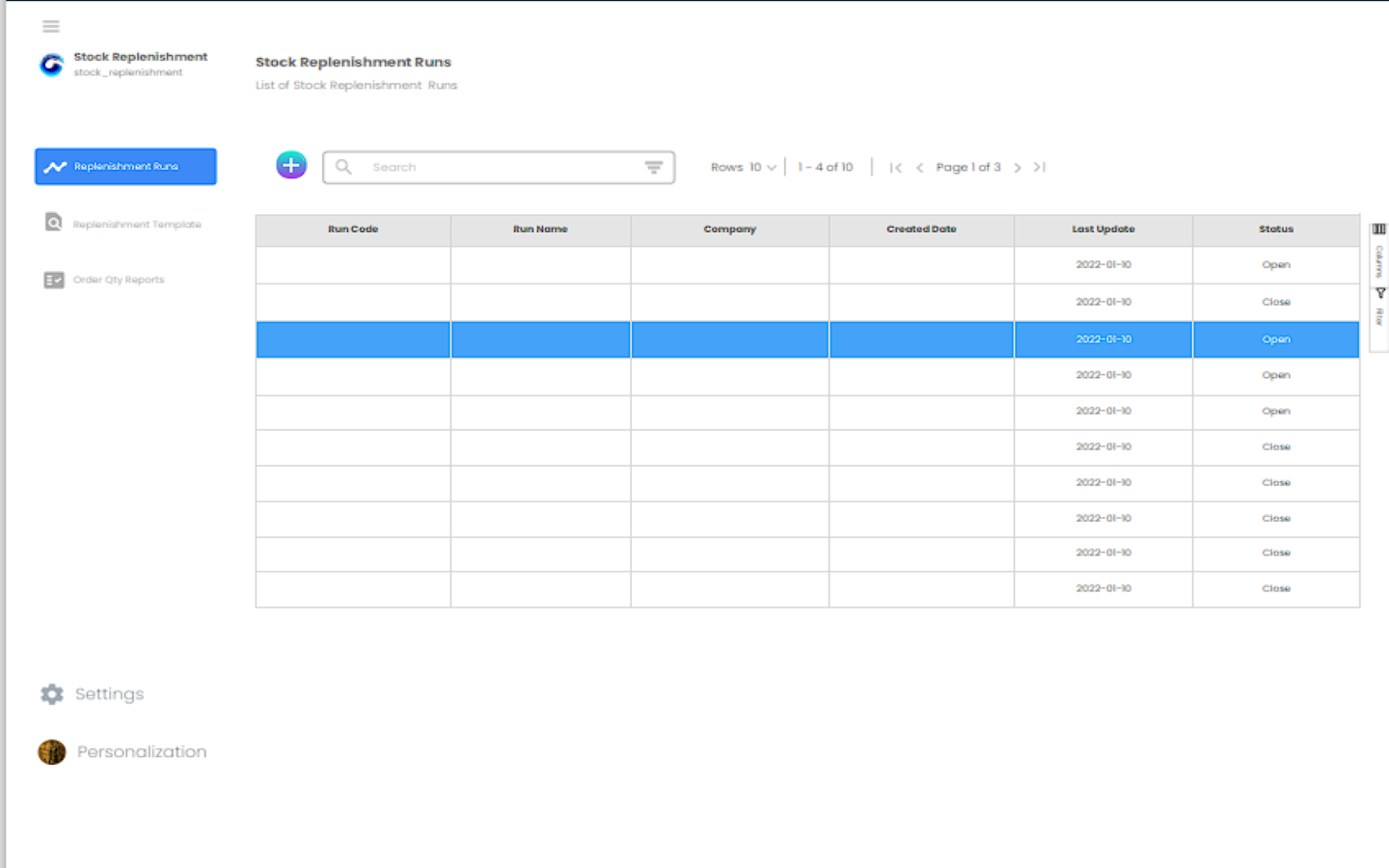Go to the first page

[x=895, y=167]
